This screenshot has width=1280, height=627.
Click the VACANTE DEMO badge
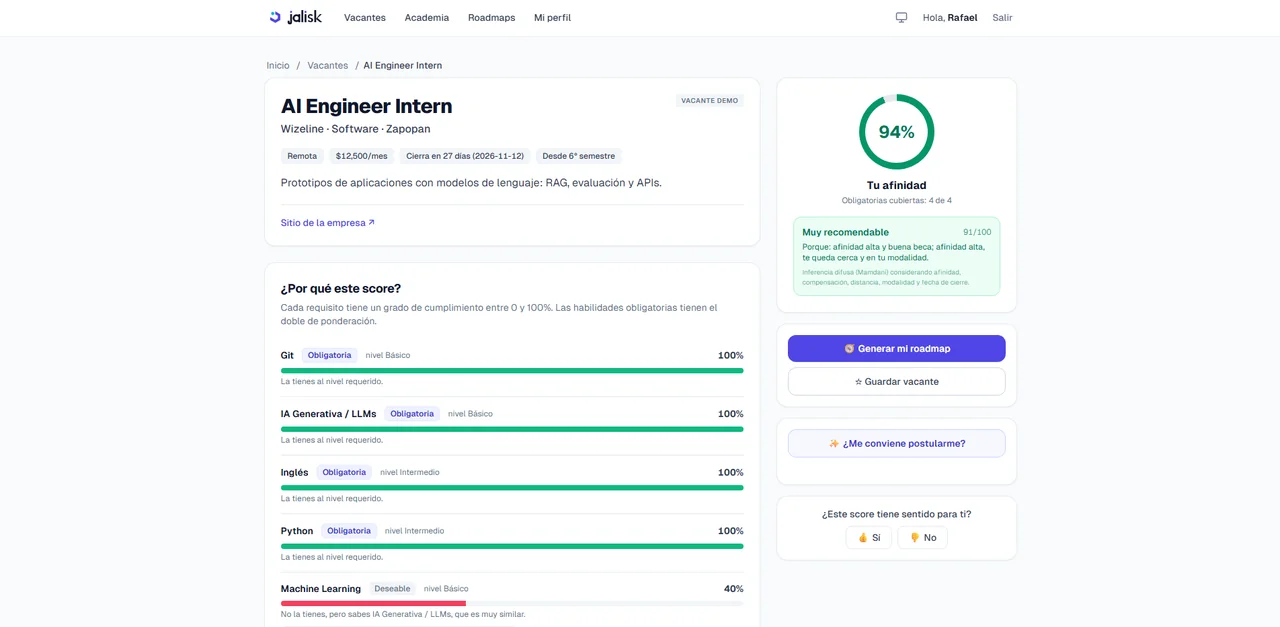(x=709, y=101)
